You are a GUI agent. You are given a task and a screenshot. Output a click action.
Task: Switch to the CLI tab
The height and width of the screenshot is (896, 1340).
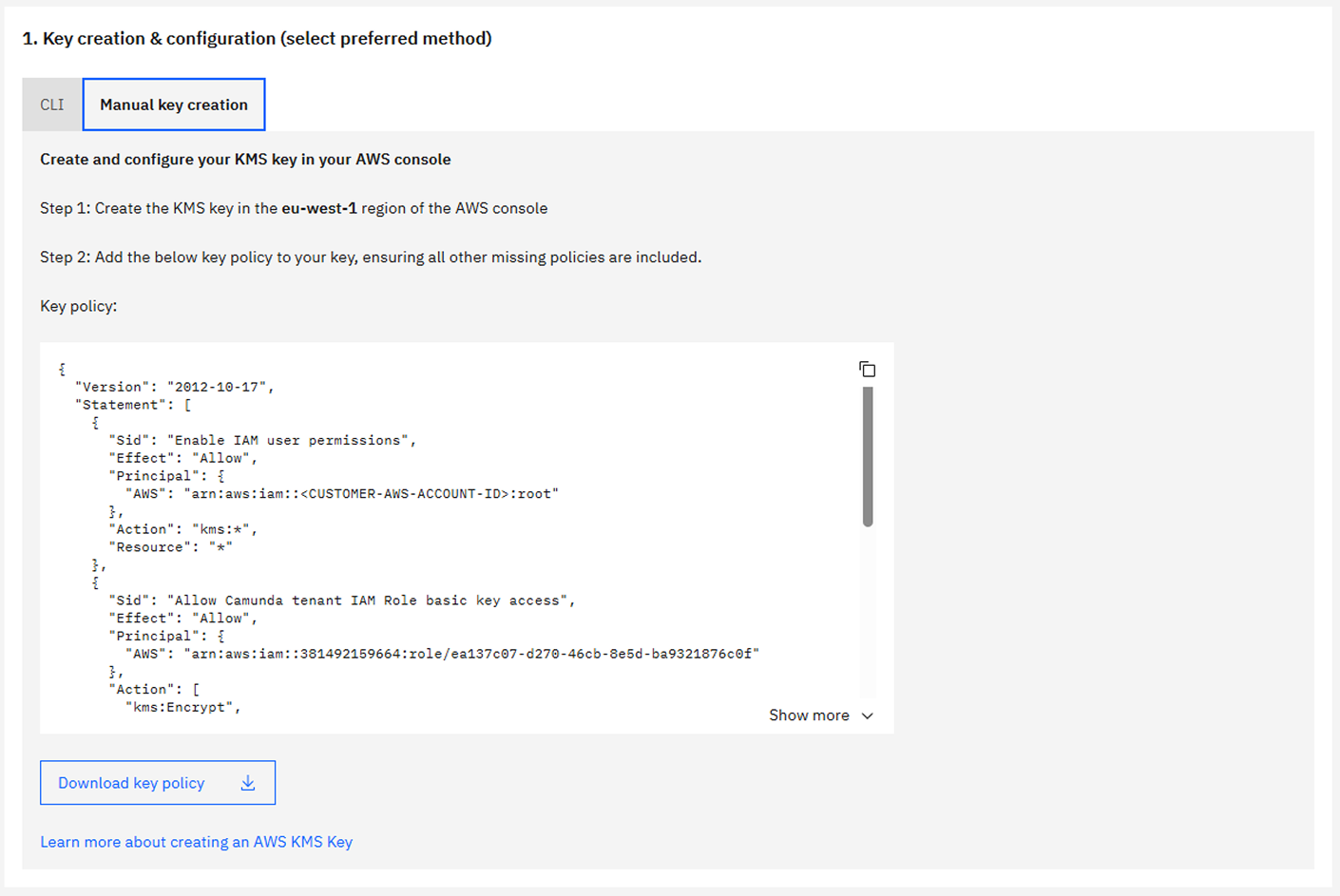point(51,105)
